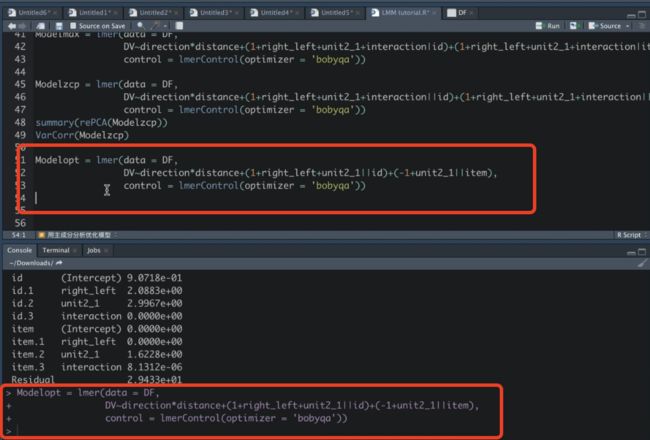650x440 pixels.
Task: Close the Untitled5 tab
Action: [358, 13]
